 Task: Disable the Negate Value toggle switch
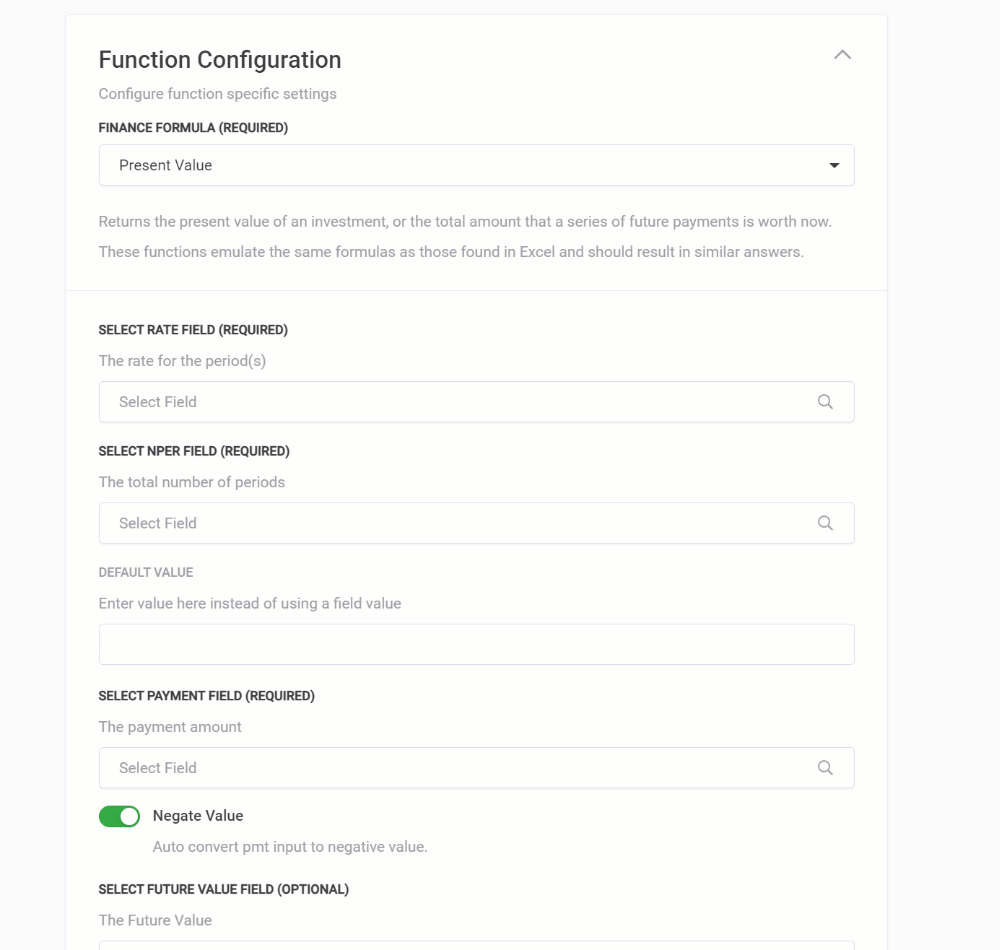(119, 817)
